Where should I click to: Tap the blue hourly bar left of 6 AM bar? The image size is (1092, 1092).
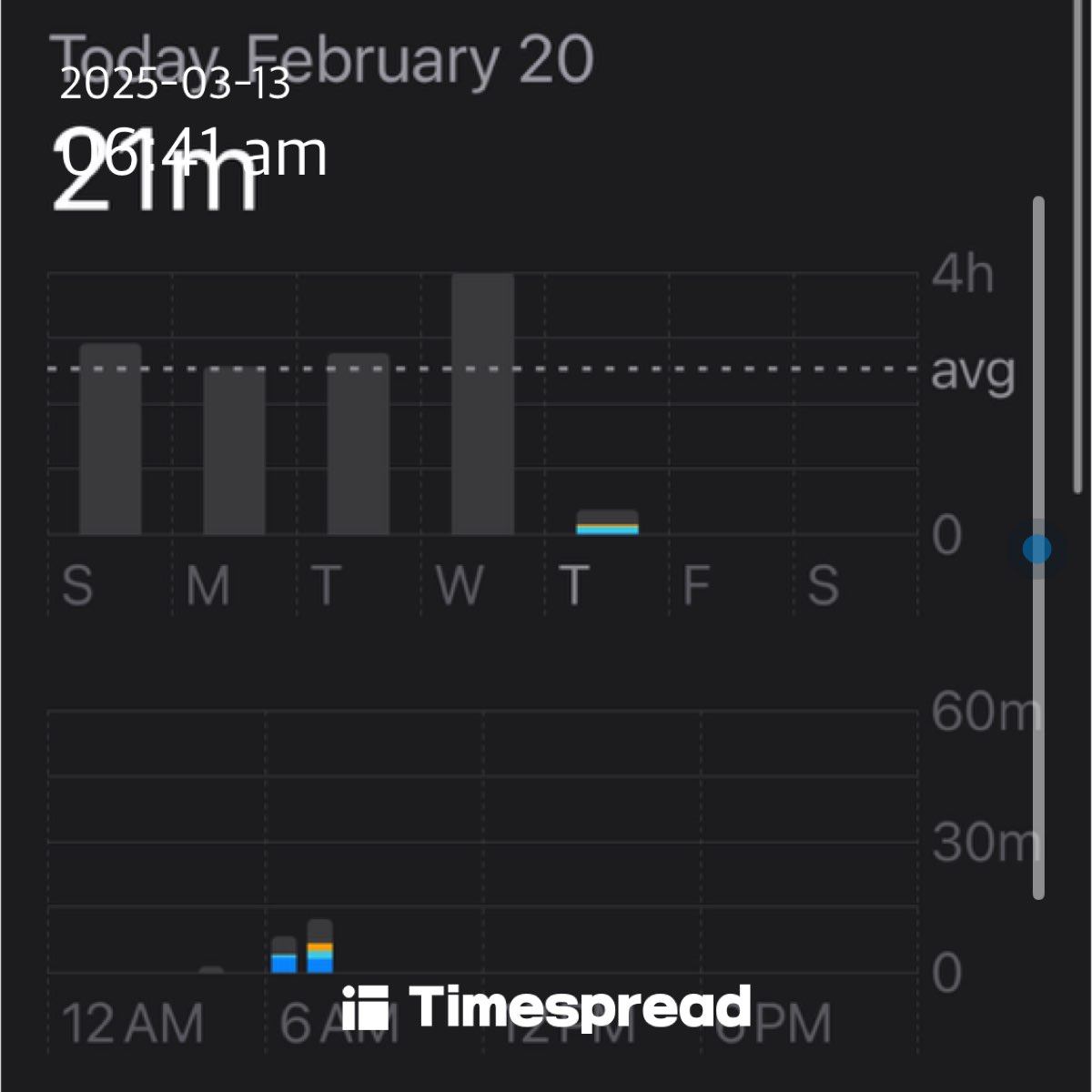284,955
